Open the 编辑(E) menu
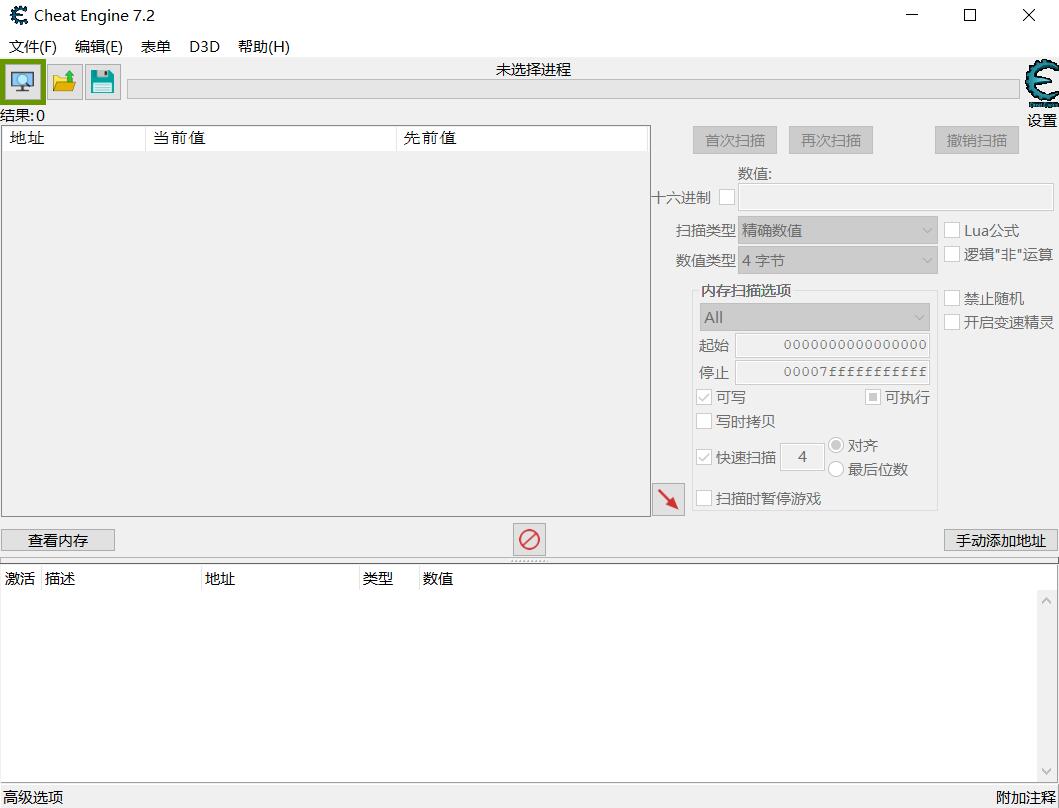Viewport: 1059px width, 808px height. click(99, 47)
